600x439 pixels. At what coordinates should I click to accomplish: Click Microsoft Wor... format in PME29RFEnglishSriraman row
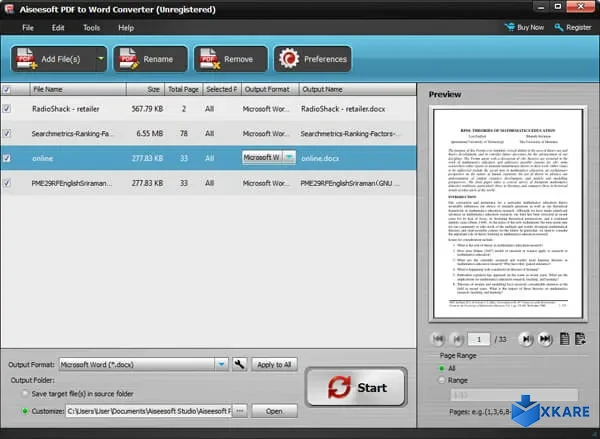[x=266, y=183]
